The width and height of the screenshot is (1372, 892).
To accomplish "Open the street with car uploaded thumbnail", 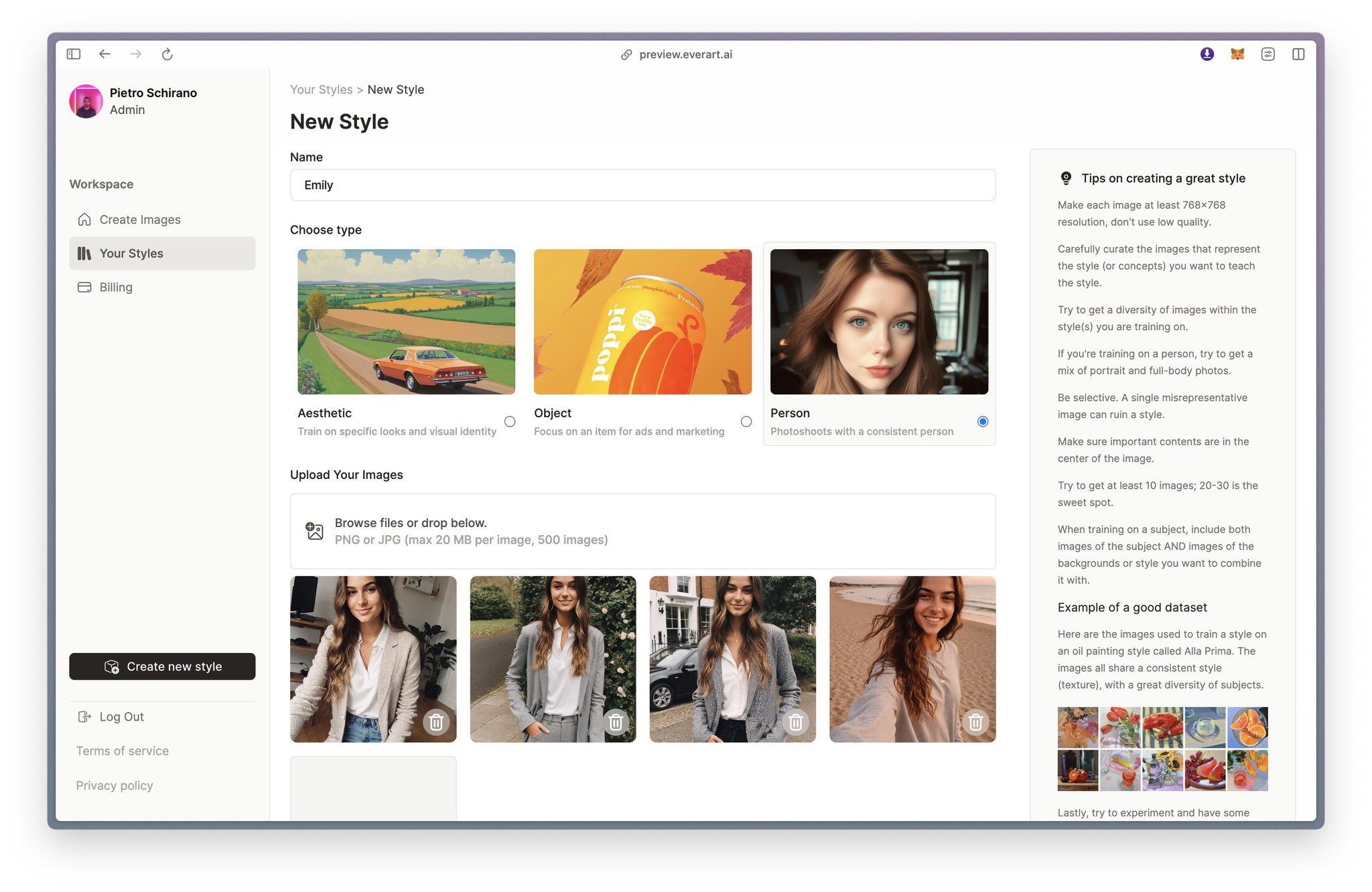I will pos(733,659).
